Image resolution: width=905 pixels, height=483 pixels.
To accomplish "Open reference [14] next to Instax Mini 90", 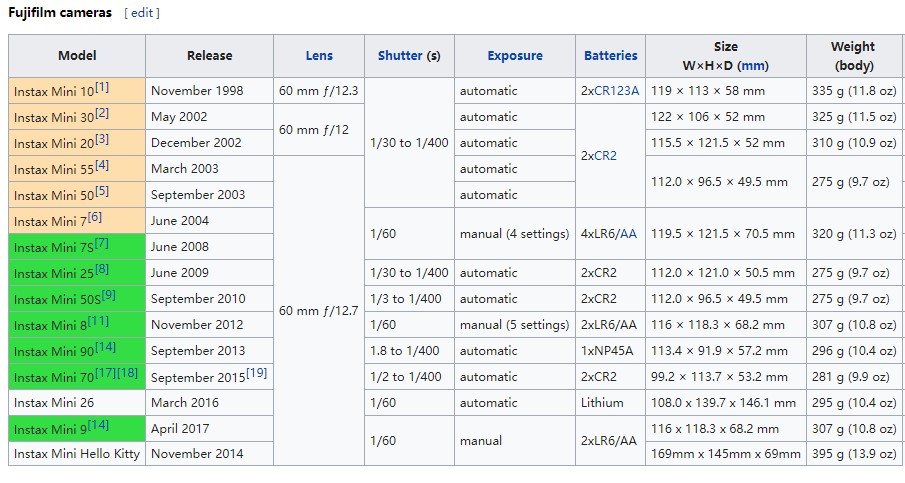I will tap(105, 347).
